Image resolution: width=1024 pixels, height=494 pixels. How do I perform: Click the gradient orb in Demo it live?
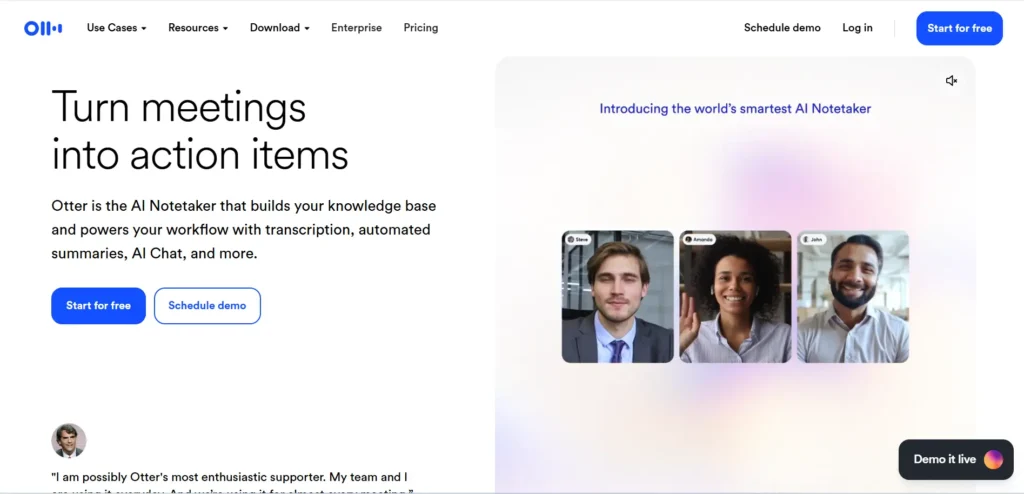993,459
